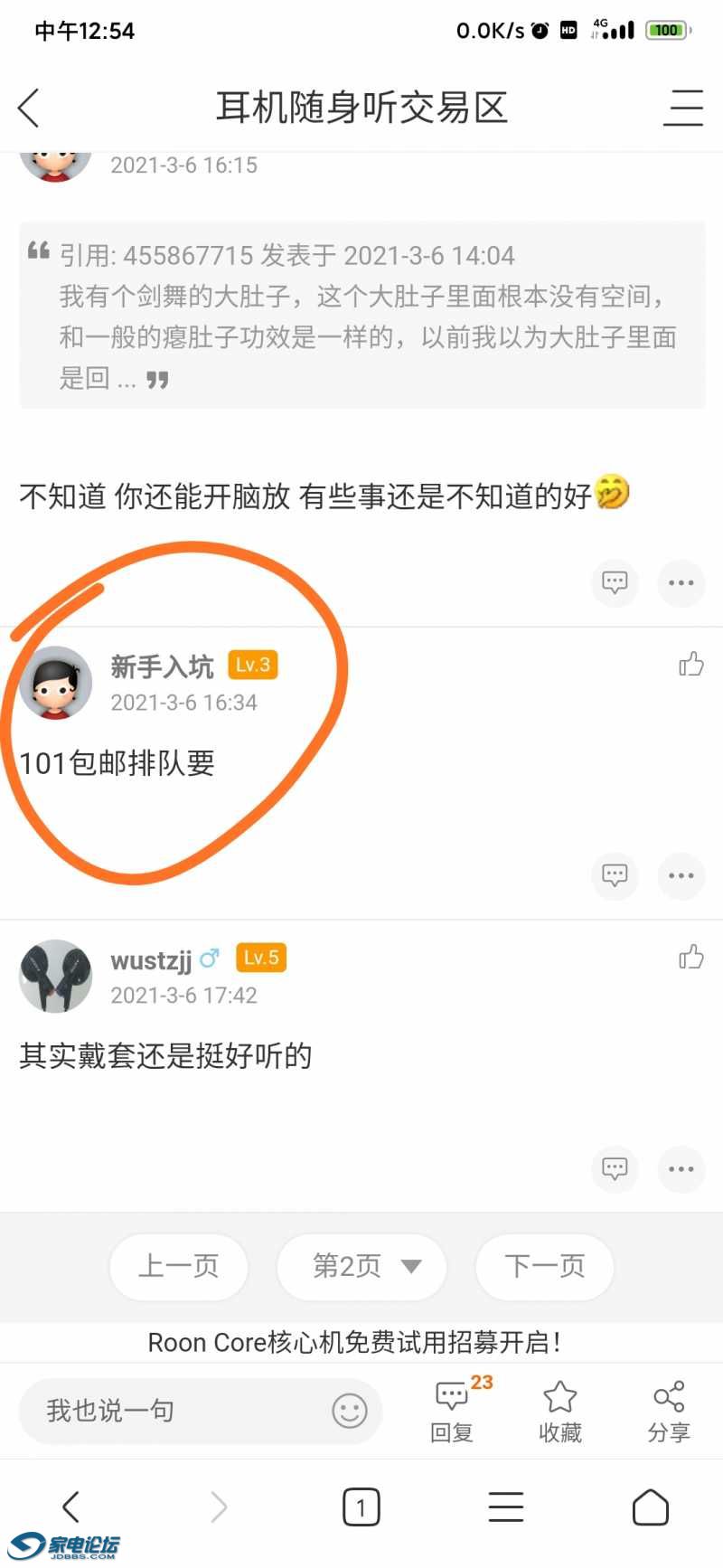The image size is (723, 1568).
Task: Tap the back arrow in forum header
Action: (x=29, y=109)
